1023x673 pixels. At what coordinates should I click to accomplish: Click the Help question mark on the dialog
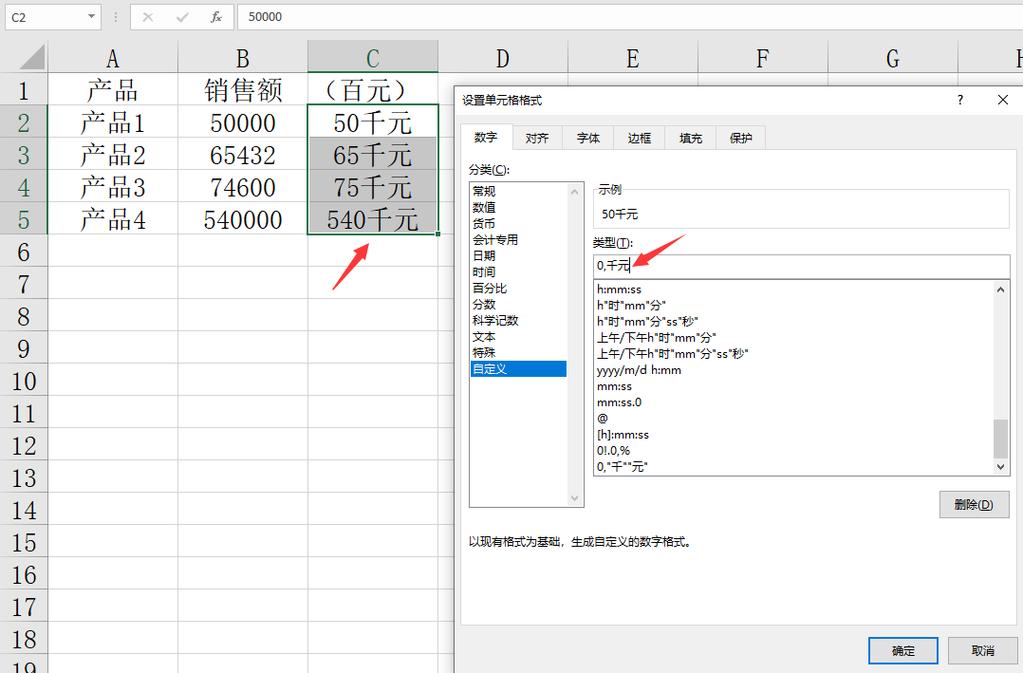pos(959,100)
